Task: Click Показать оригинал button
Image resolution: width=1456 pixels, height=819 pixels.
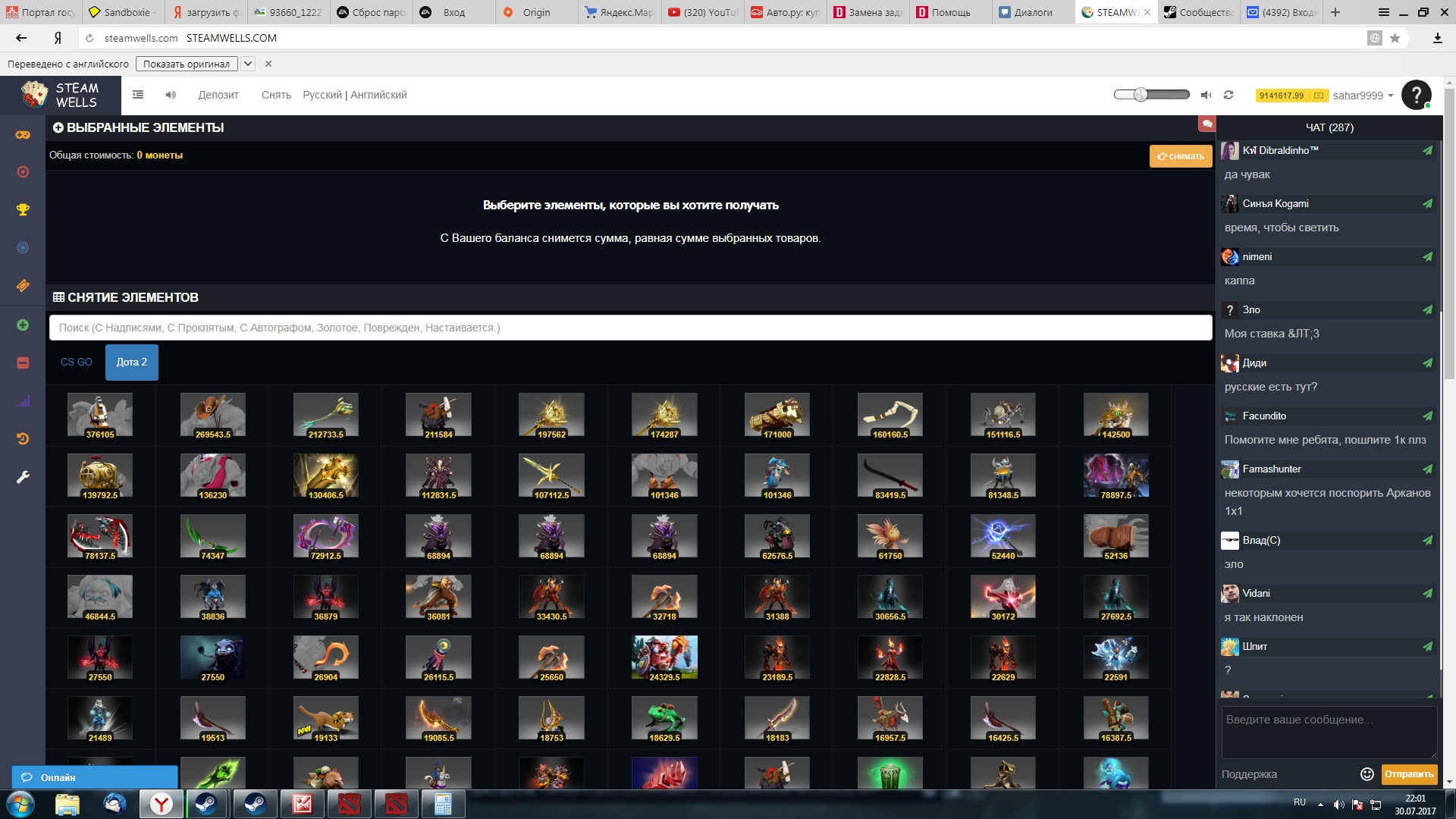Action: (187, 64)
